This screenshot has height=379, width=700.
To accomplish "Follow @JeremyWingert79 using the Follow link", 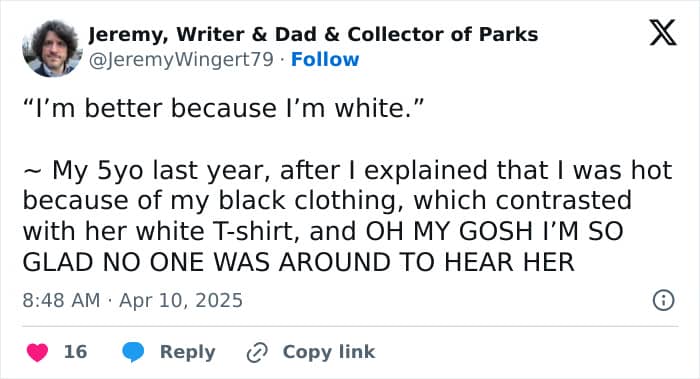I will tap(325, 59).
